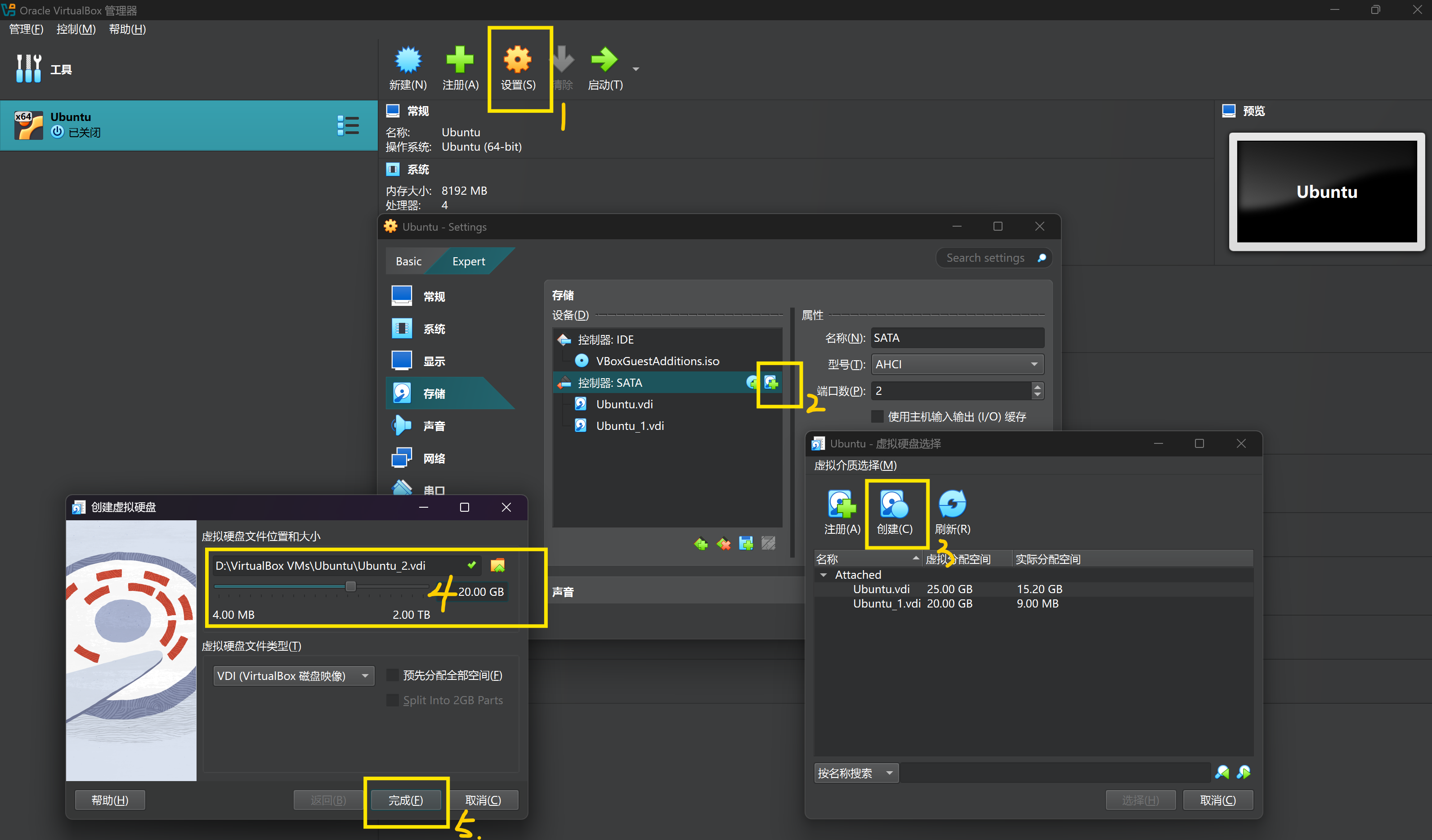The image size is (1432, 840).
Task: Open Storage (存储) section in settings sidebar
Action: (435, 393)
